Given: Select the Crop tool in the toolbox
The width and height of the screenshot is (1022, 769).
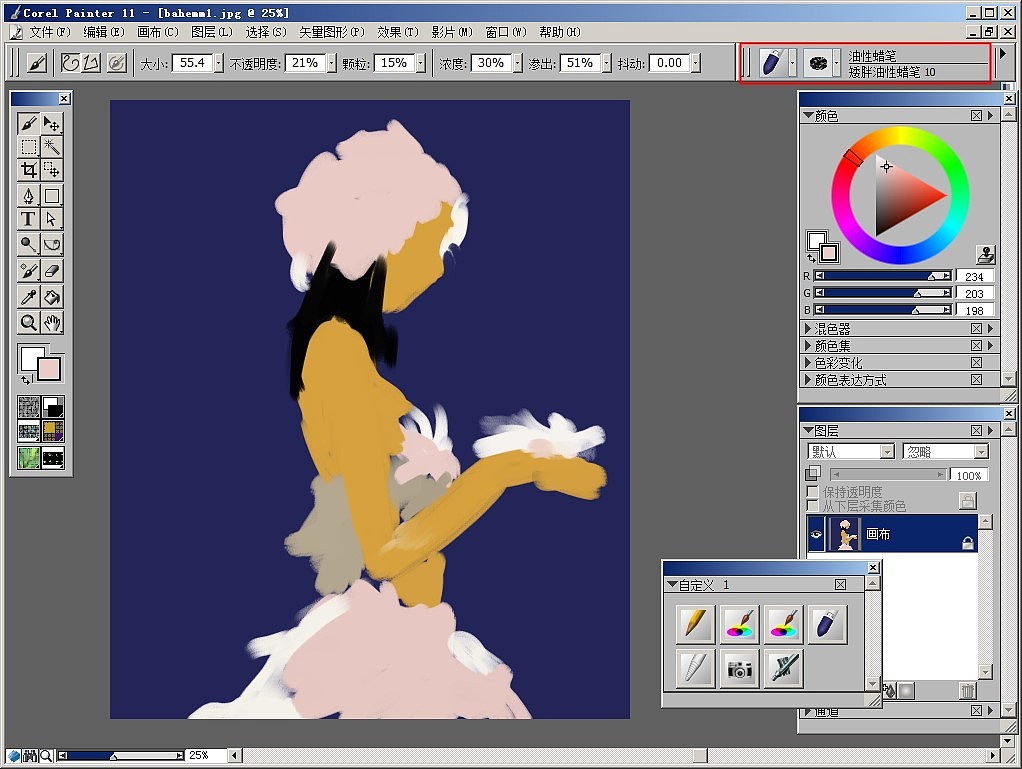Looking at the screenshot, I should pos(29,170).
